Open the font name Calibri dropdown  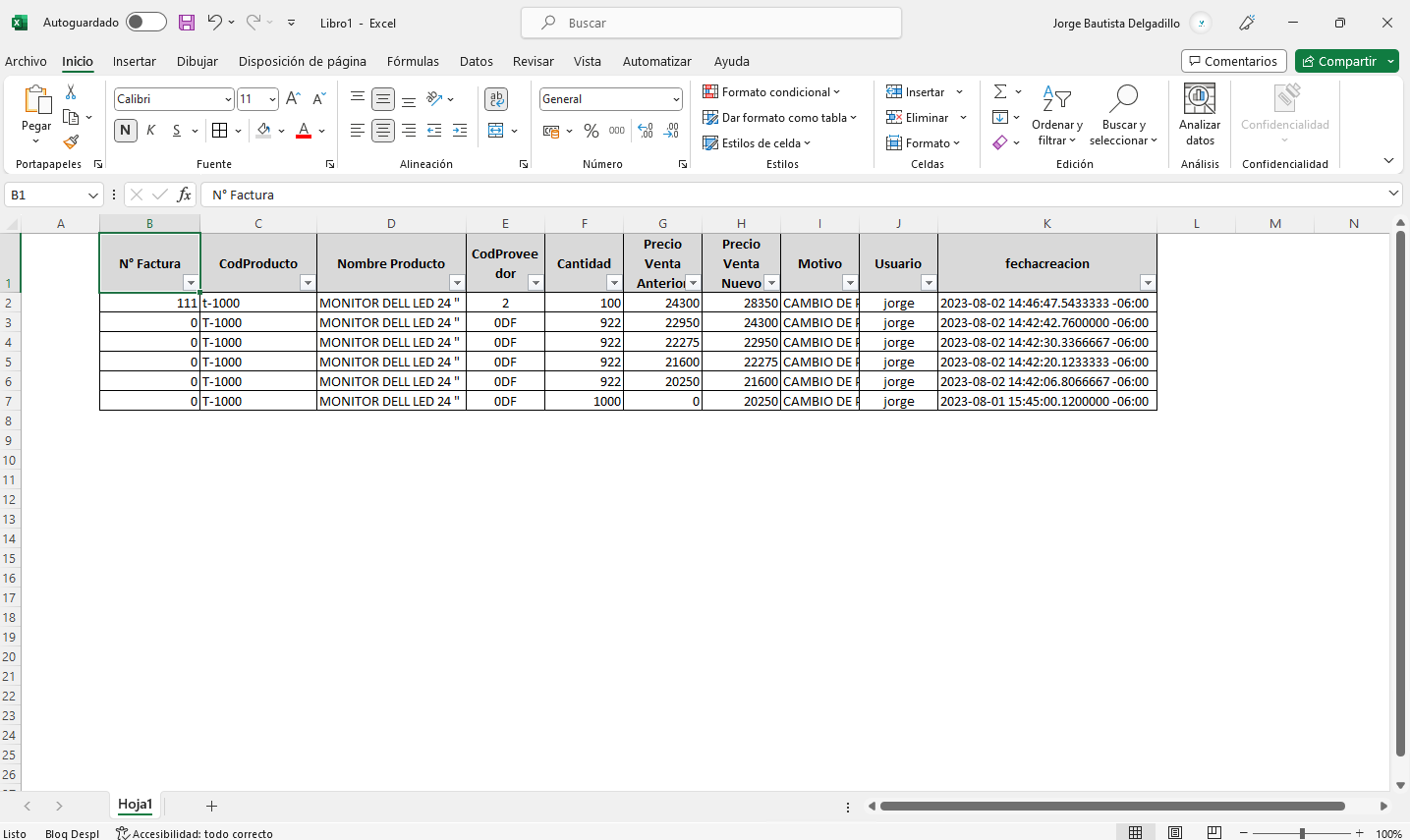pos(228,99)
